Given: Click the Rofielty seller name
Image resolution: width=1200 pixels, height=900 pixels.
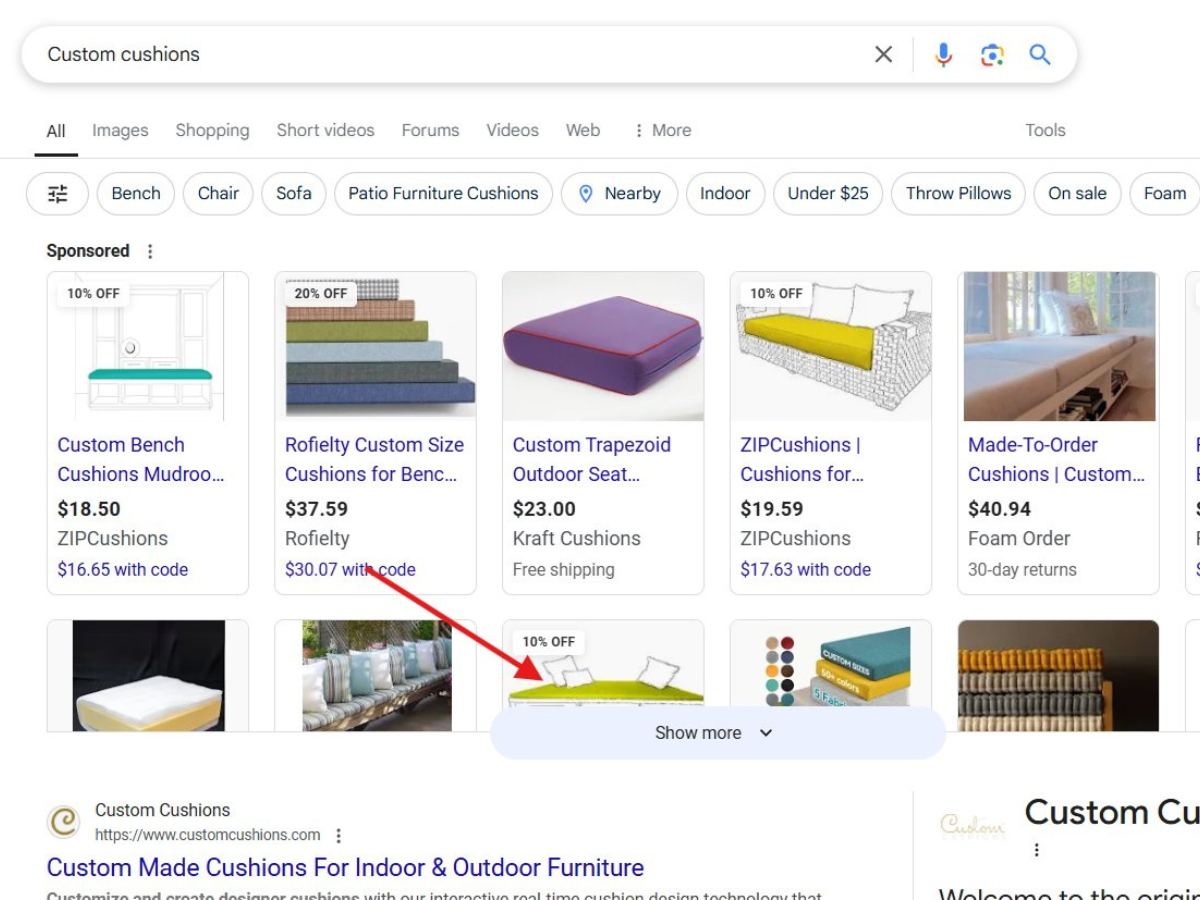Looking at the screenshot, I should (x=317, y=538).
